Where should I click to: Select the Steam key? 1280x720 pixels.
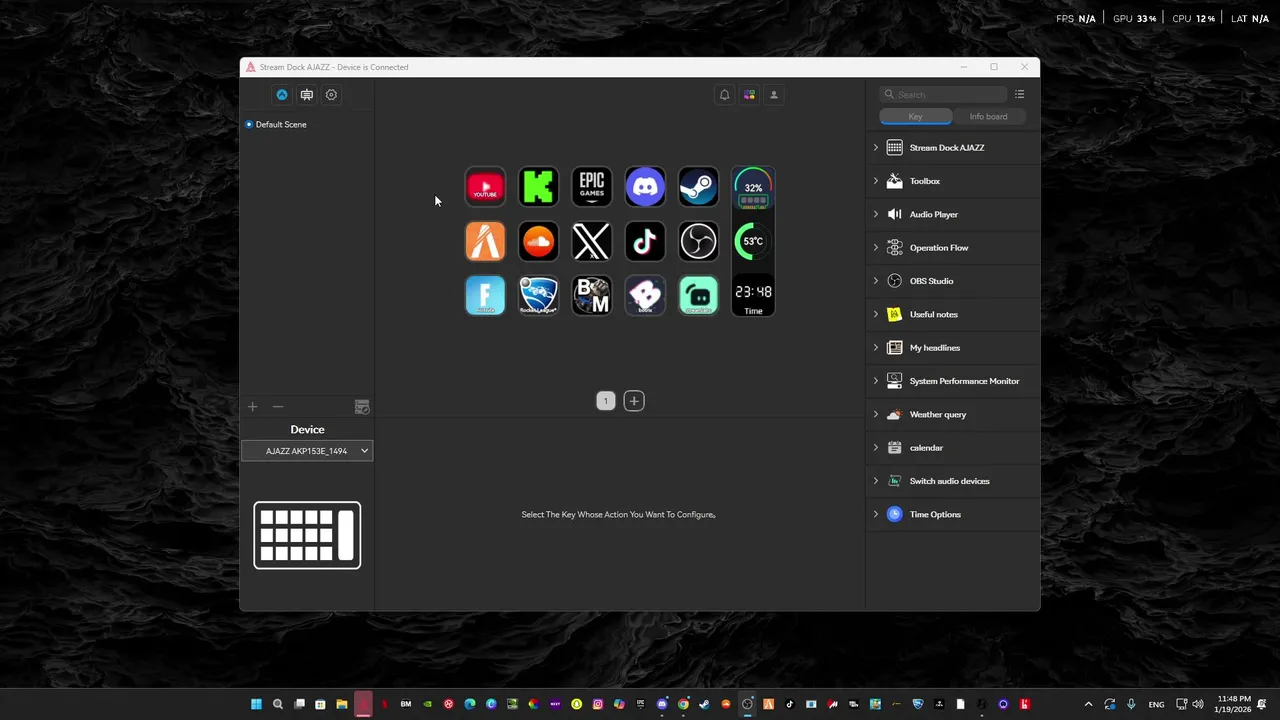(x=698, y=187)
